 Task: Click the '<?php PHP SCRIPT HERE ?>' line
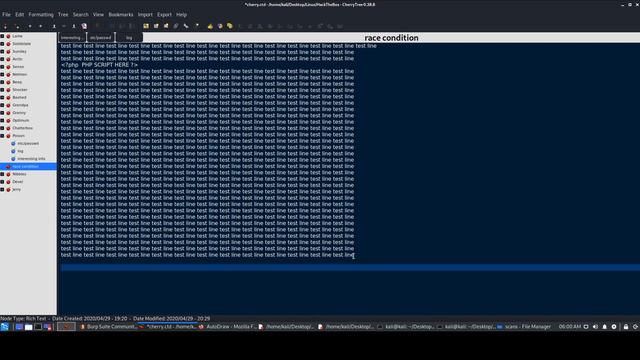[99, 65]
